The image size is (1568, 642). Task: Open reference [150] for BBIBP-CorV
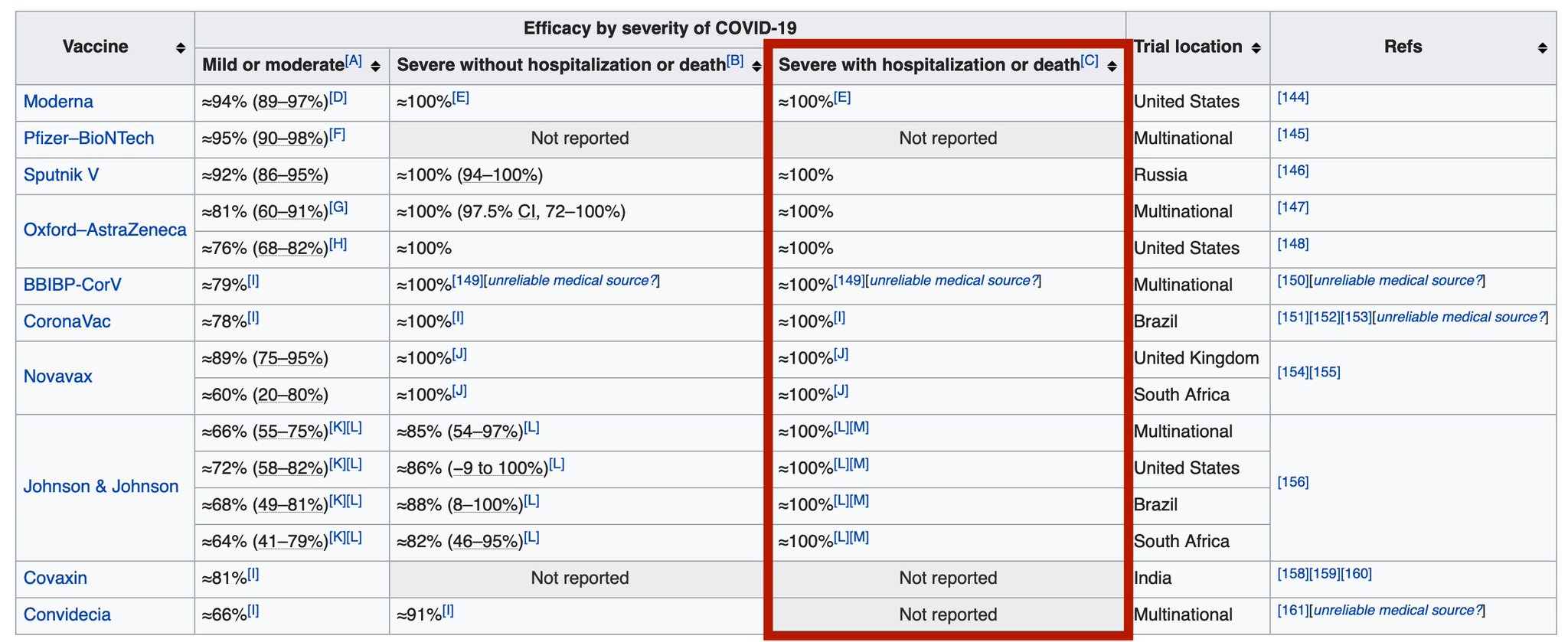coord(1293,281)
